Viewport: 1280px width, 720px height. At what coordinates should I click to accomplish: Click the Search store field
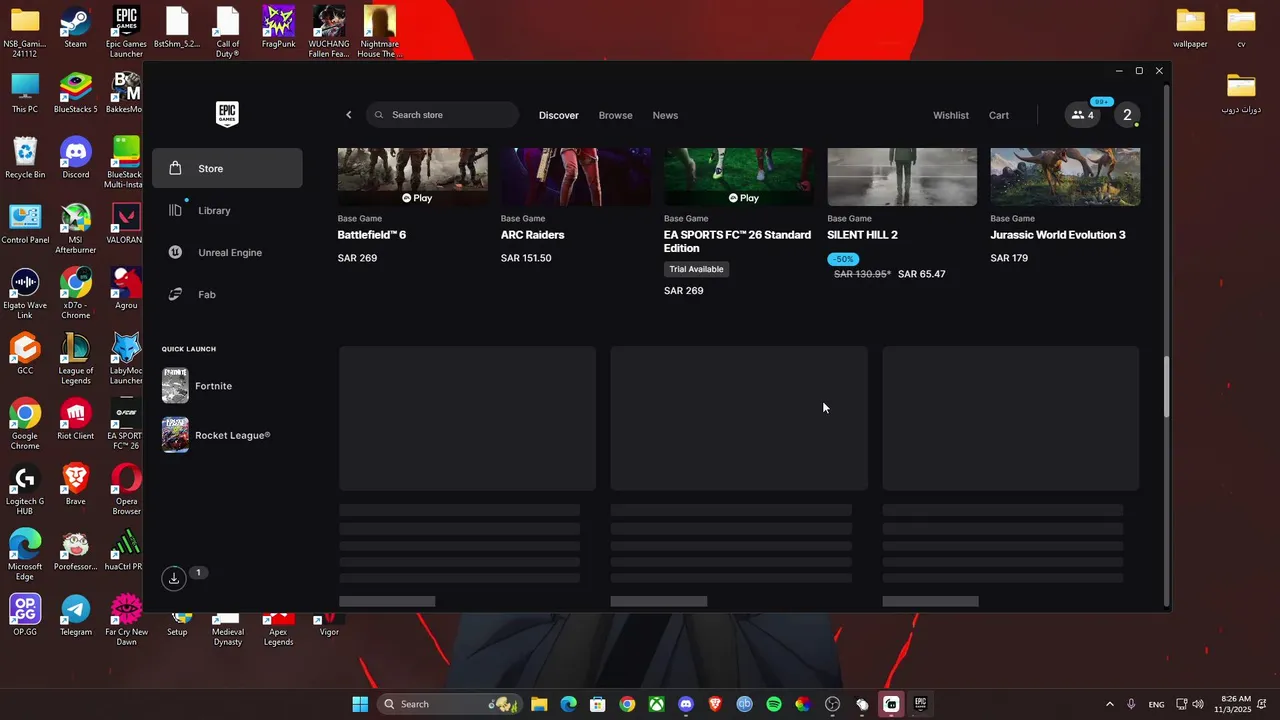pyautogui.click(x=442, y=115)
